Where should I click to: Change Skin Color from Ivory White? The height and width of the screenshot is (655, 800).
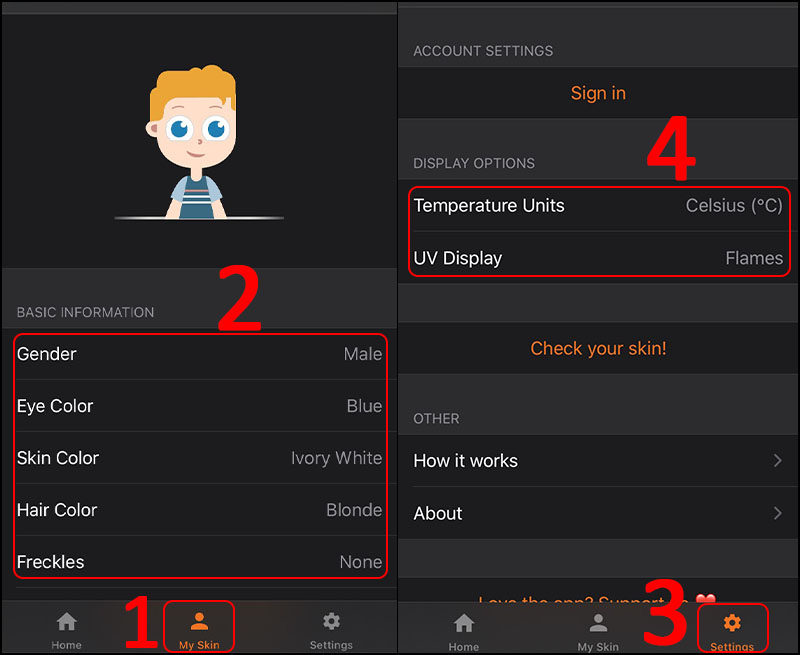[335, 458]
